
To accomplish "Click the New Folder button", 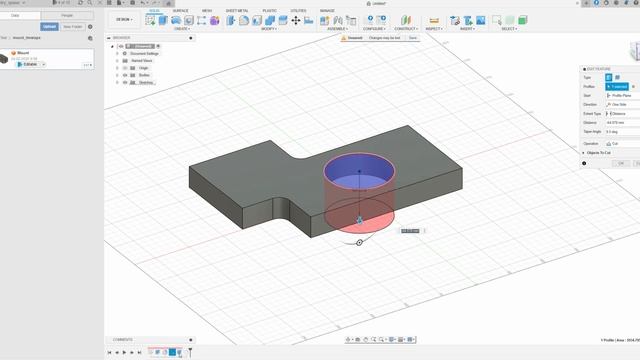I will [73, 27].
